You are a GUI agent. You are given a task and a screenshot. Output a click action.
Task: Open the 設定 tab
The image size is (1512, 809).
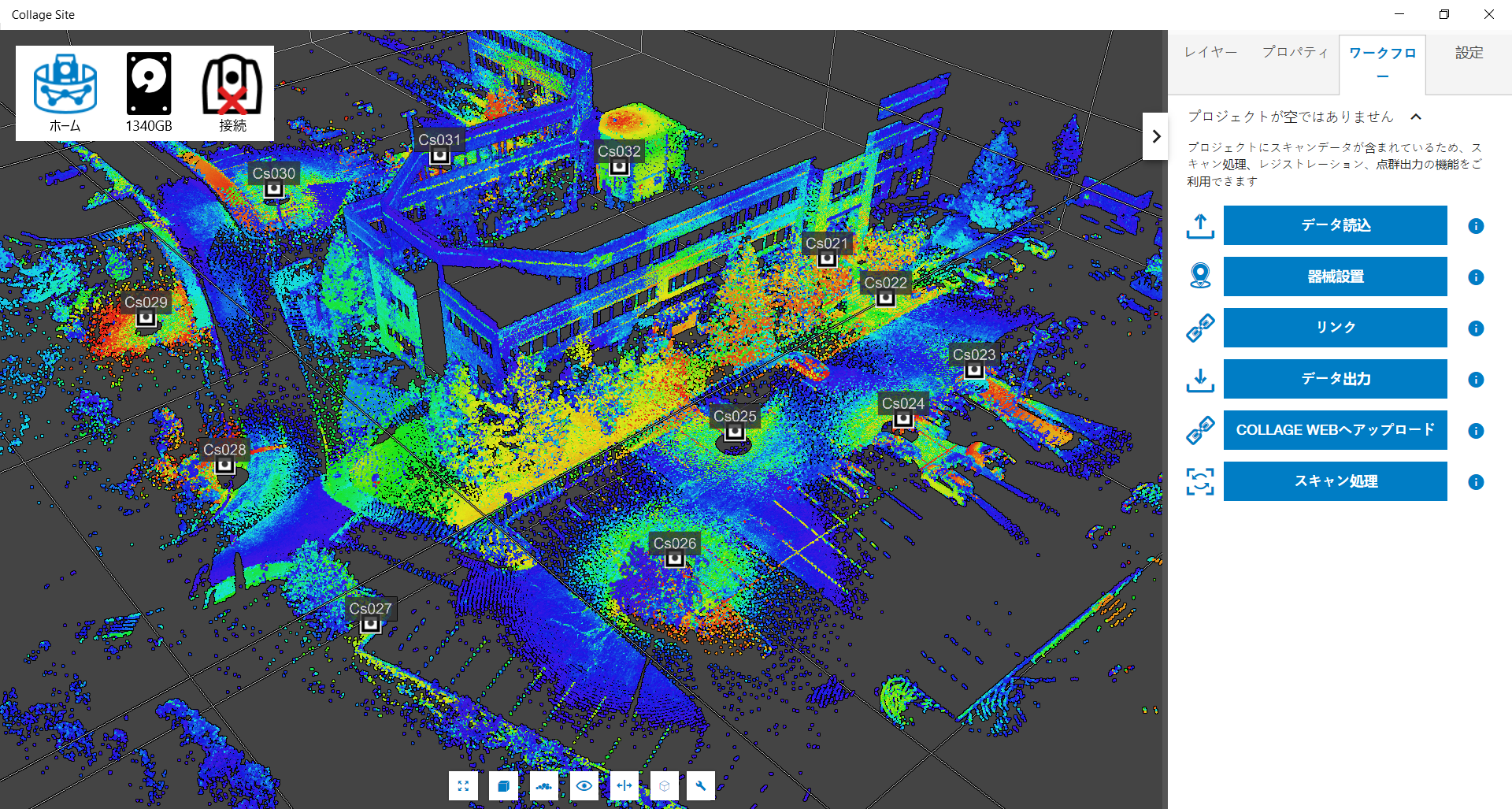click(x=1469, y=53)
